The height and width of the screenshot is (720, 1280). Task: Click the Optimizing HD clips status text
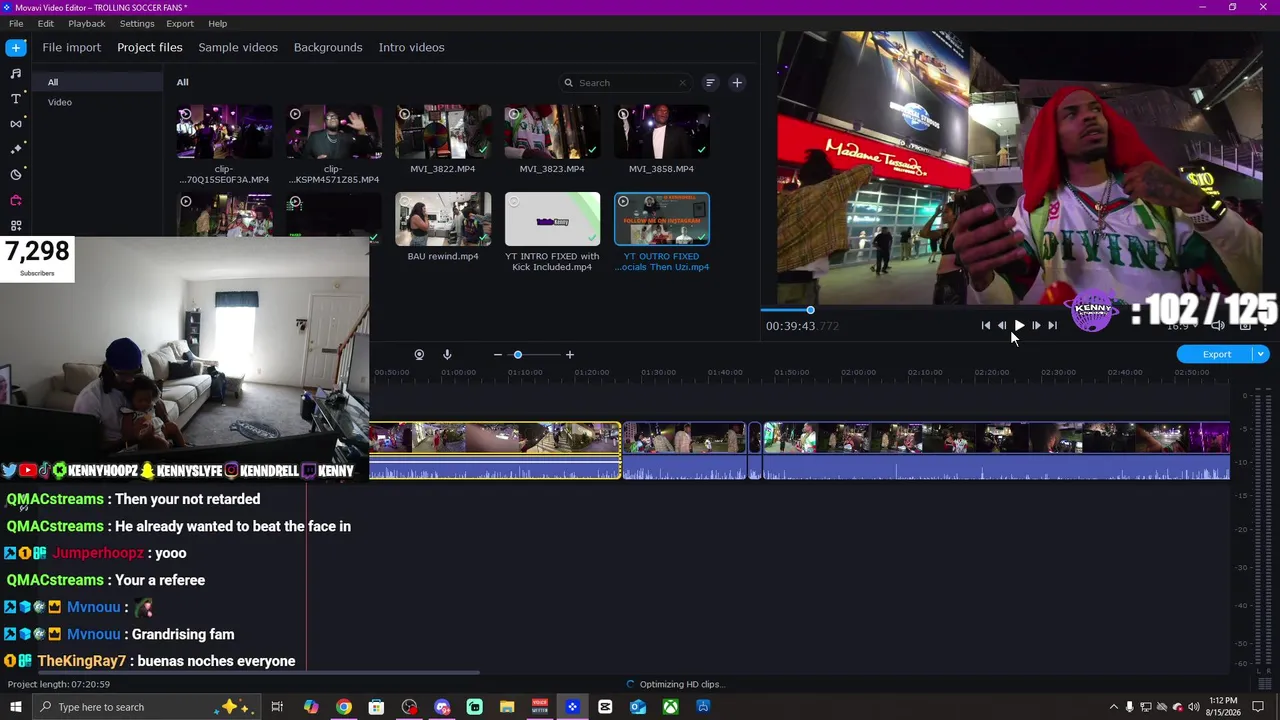click(681, 684)
